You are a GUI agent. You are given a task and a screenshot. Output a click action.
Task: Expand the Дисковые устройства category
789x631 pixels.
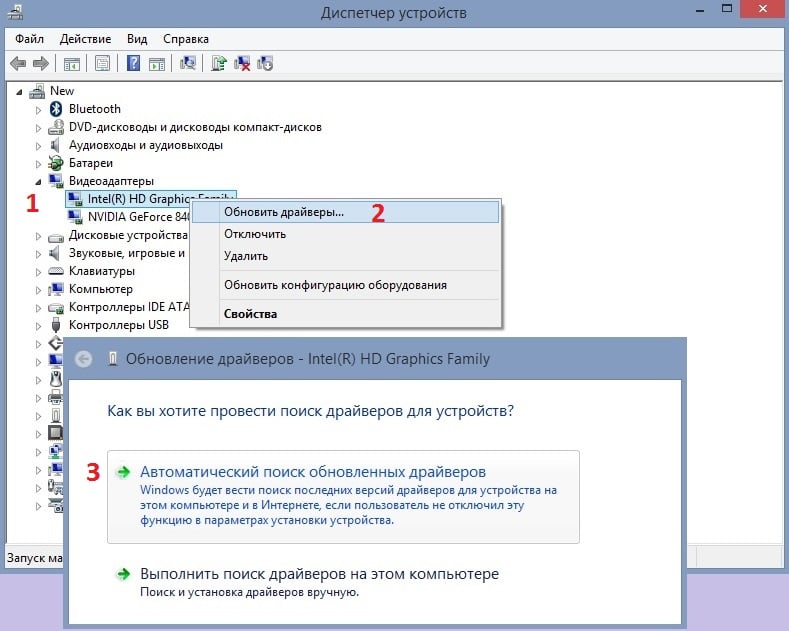click(38, 236)
